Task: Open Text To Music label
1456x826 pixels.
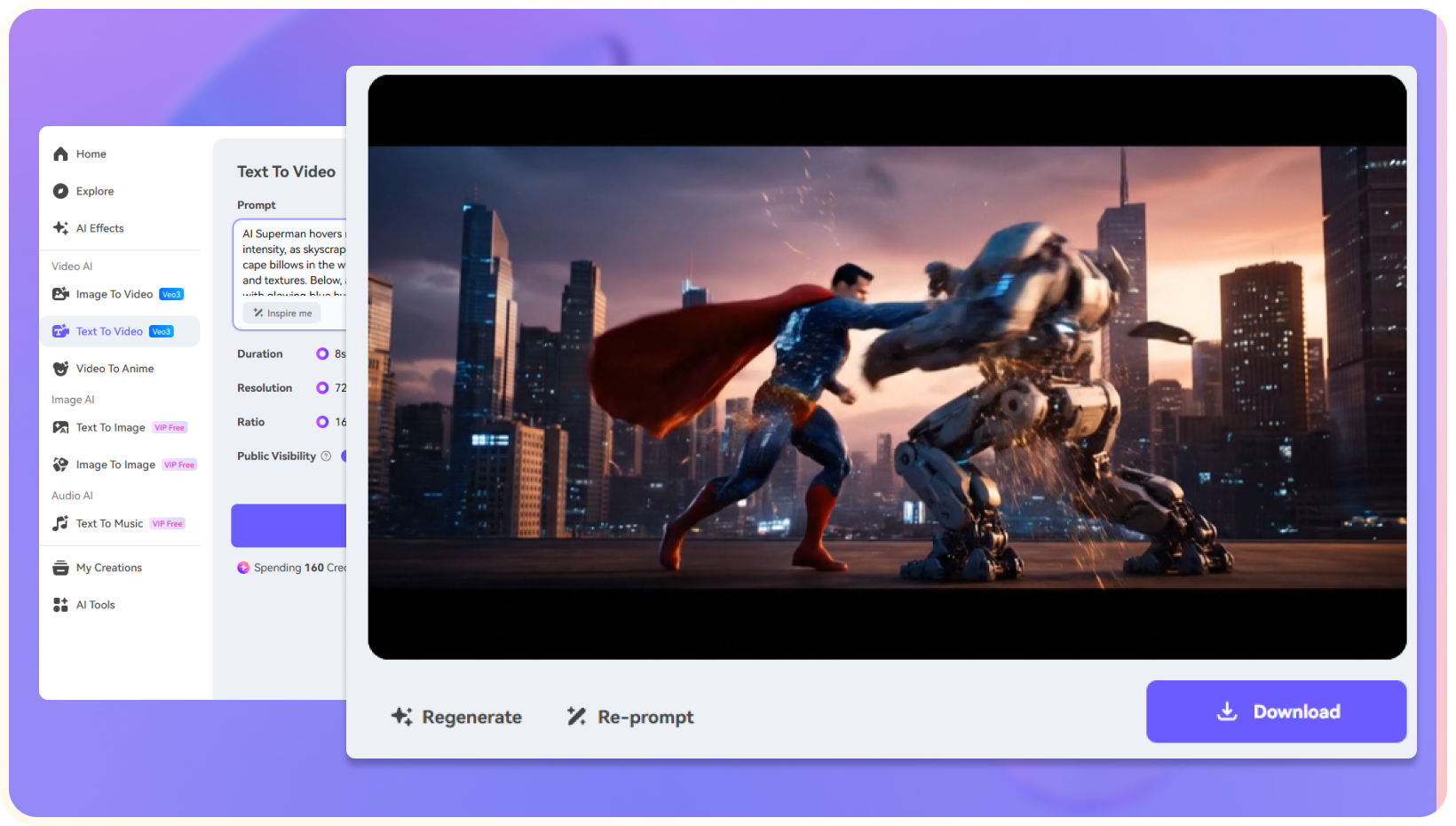Action: (x=109, y=523)
